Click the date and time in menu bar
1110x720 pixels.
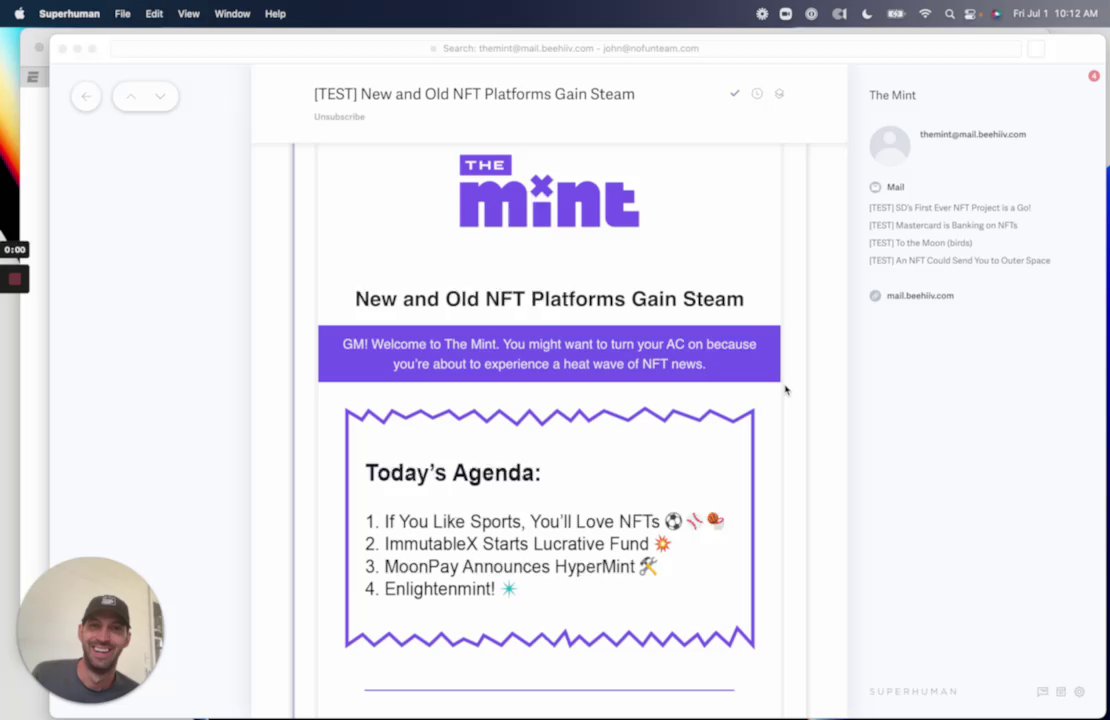(1055, 13)
